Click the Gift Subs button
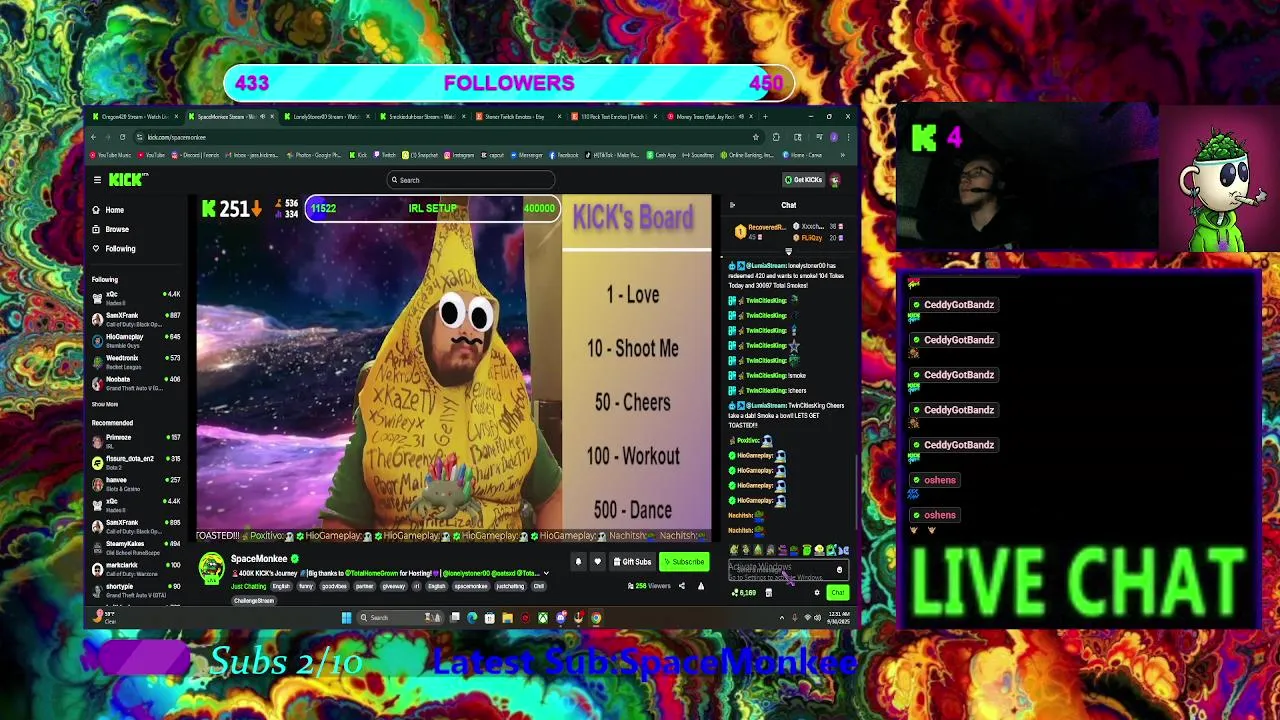The image size is (1280, 720). 632,562
